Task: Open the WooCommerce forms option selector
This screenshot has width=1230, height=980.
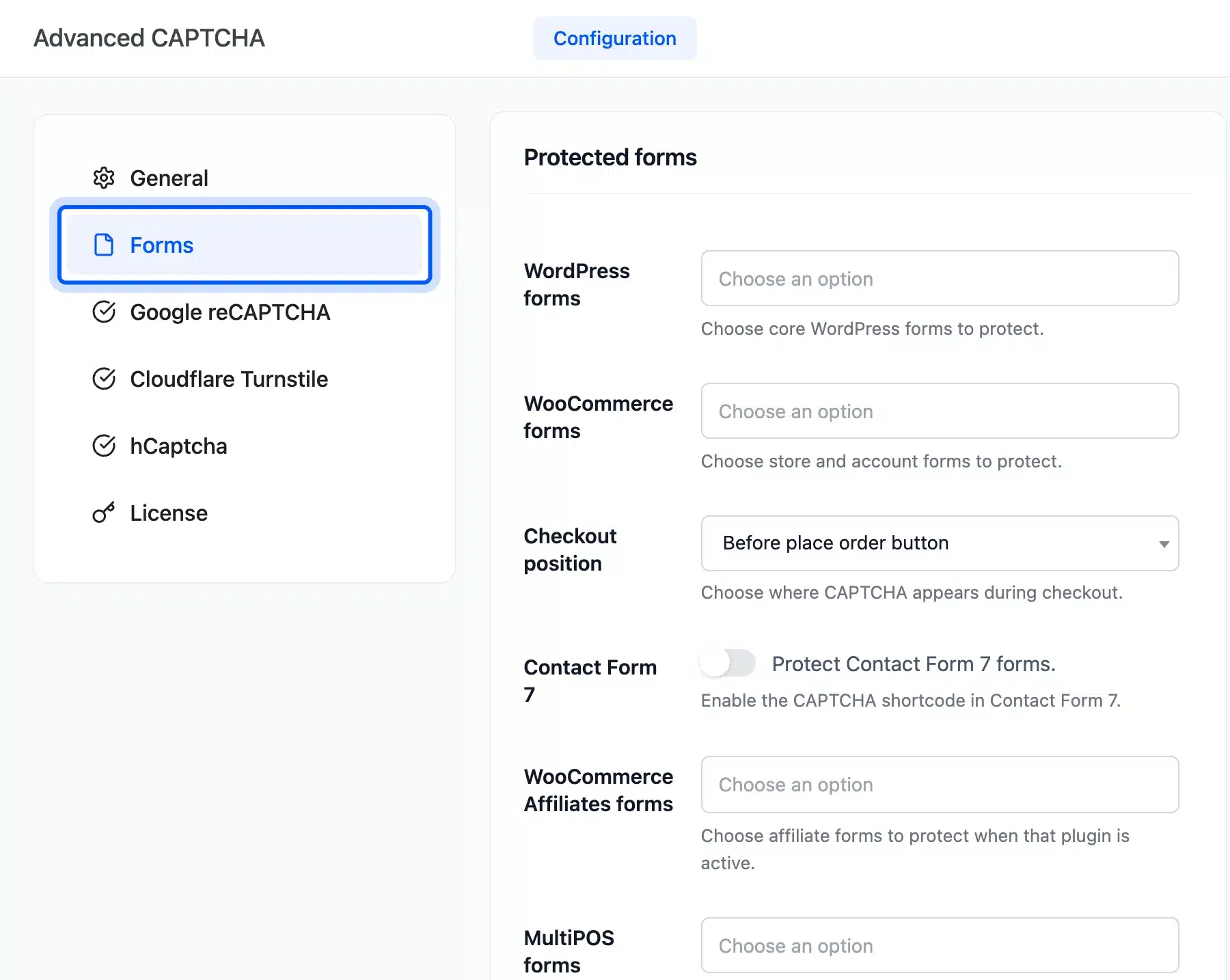Action: [940, 411]
